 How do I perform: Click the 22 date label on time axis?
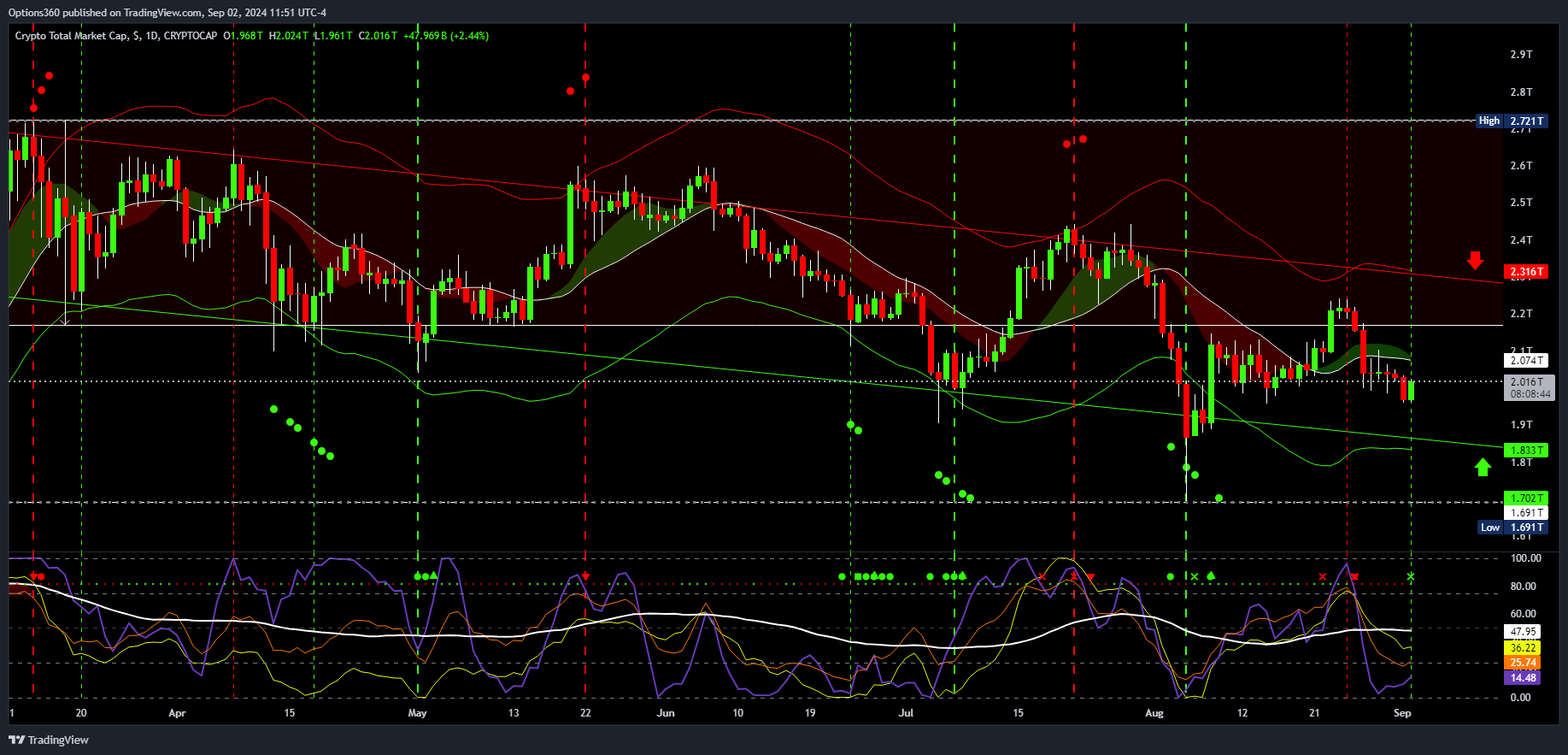pos(585,713)
